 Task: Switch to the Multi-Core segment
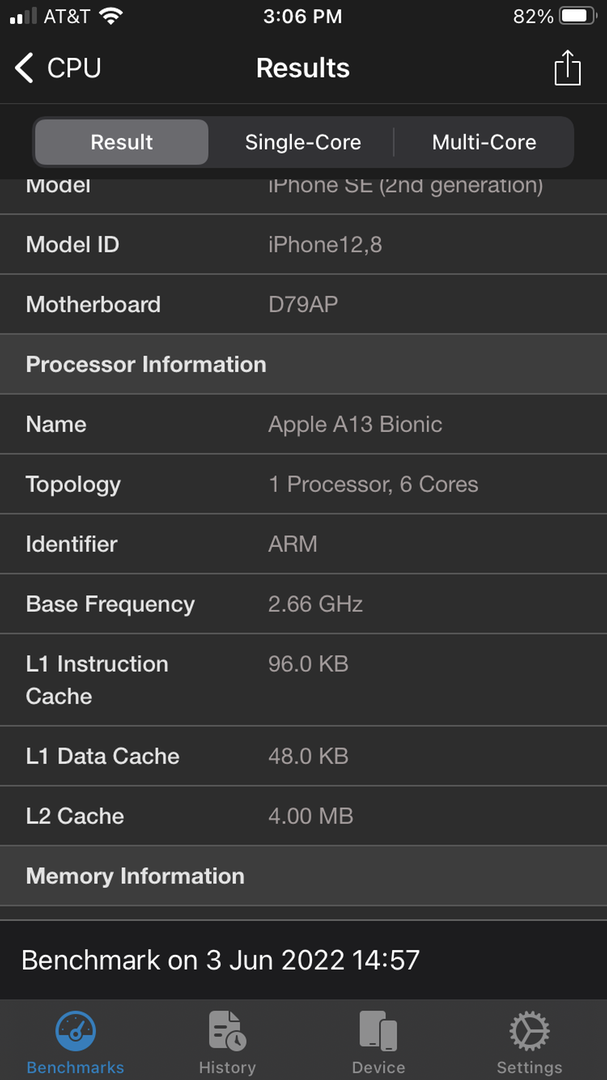484,142
